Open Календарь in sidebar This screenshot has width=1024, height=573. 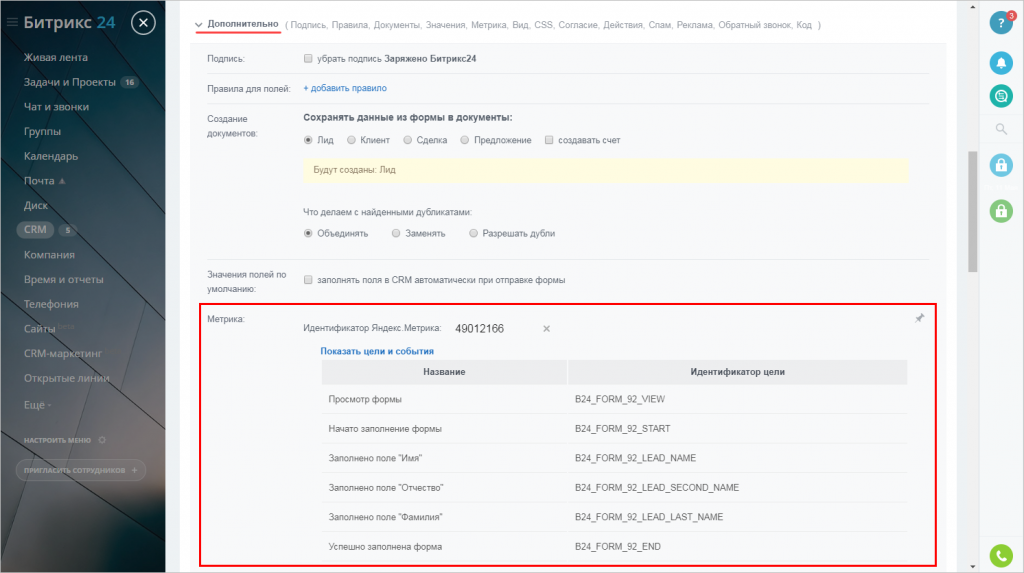(51, 156)
